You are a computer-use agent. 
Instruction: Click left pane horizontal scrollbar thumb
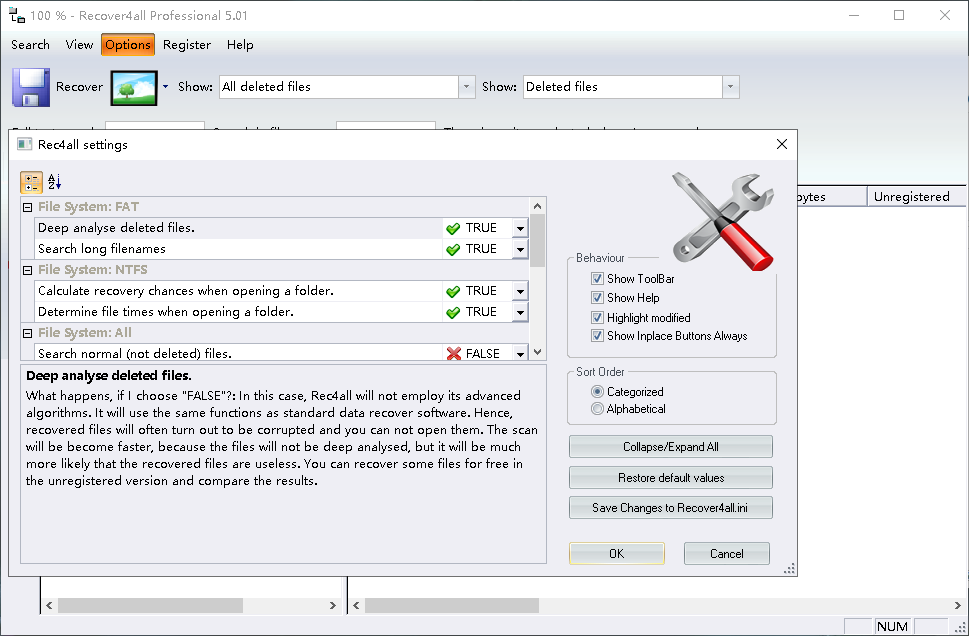(x=150, y=606)
